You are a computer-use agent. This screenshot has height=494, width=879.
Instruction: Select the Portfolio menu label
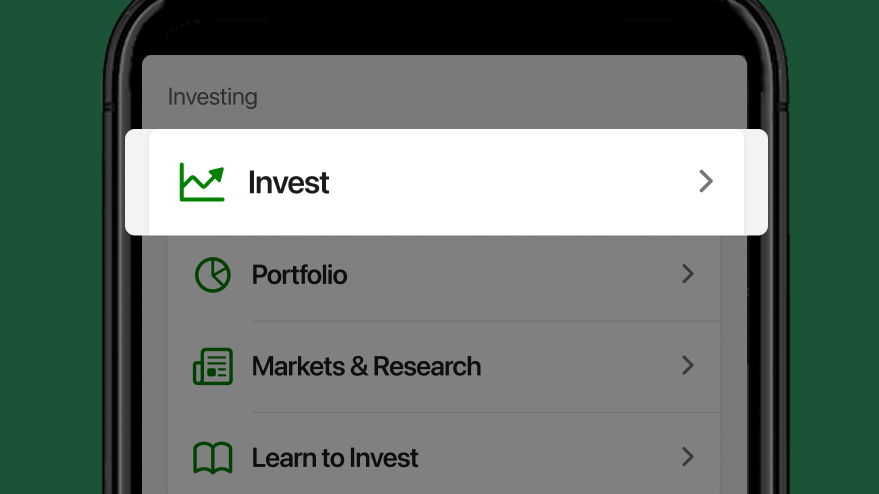point(299,275)
